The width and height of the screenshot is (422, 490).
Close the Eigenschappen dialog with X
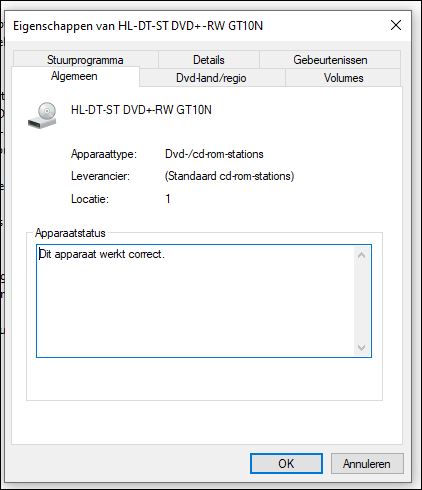click(x=396, y=25)
